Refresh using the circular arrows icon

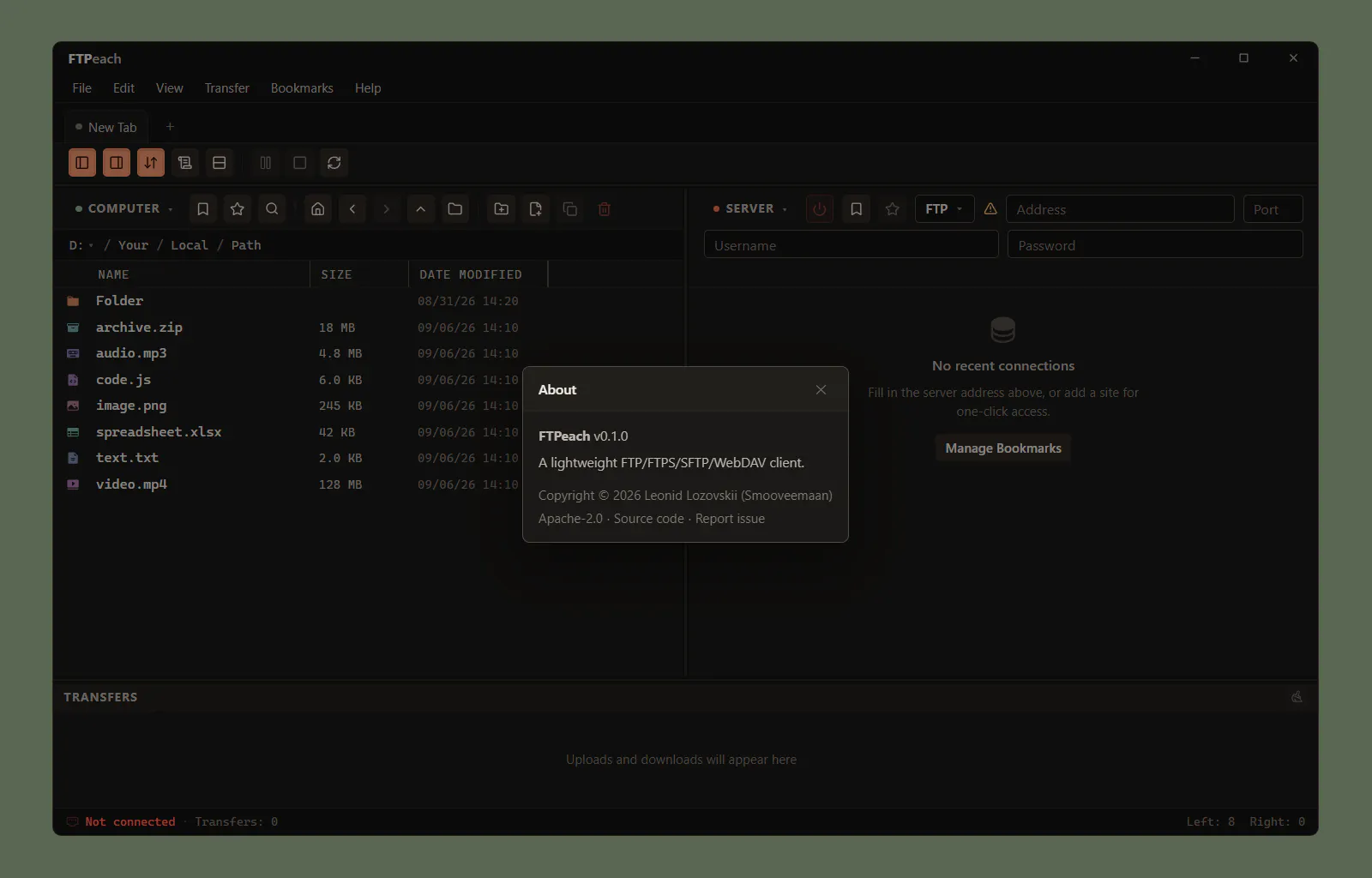point(334,163)
